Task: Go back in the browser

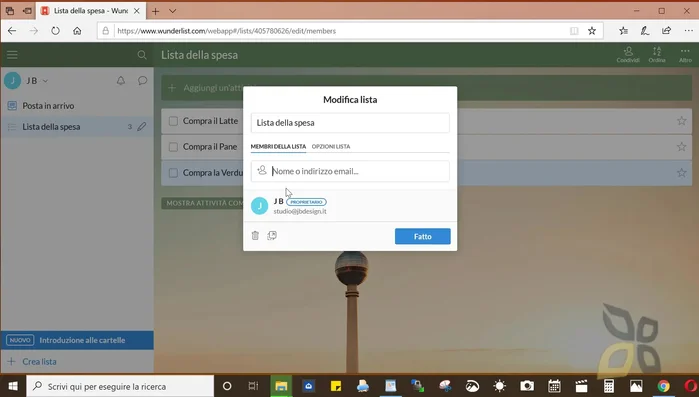Action: coord(12,31)
